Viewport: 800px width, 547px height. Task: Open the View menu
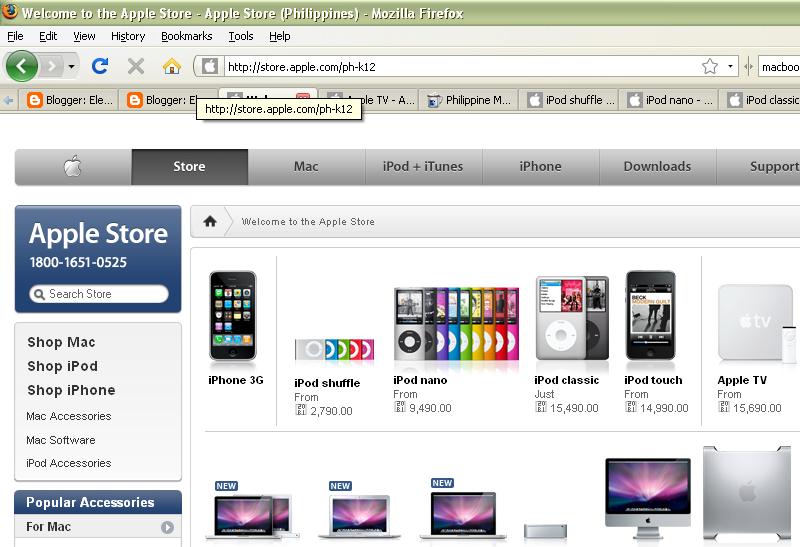coord(84,36)
